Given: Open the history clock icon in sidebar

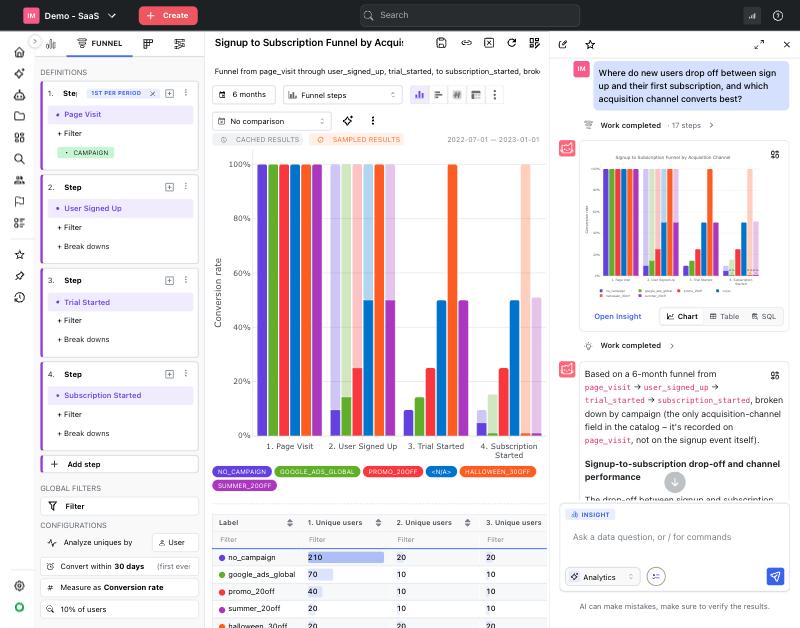Looking at the screenshot, I should coord(19,297).
